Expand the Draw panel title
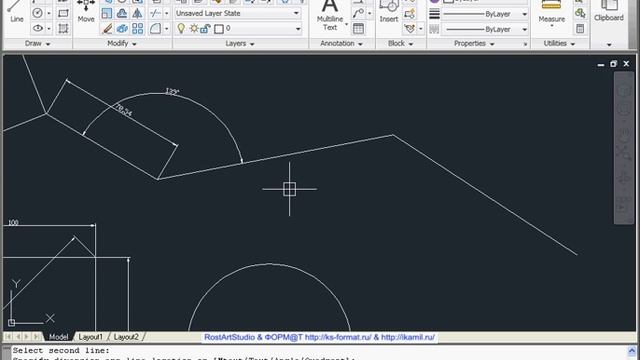This screenshot has width=640, height=360. click(37, 43)
